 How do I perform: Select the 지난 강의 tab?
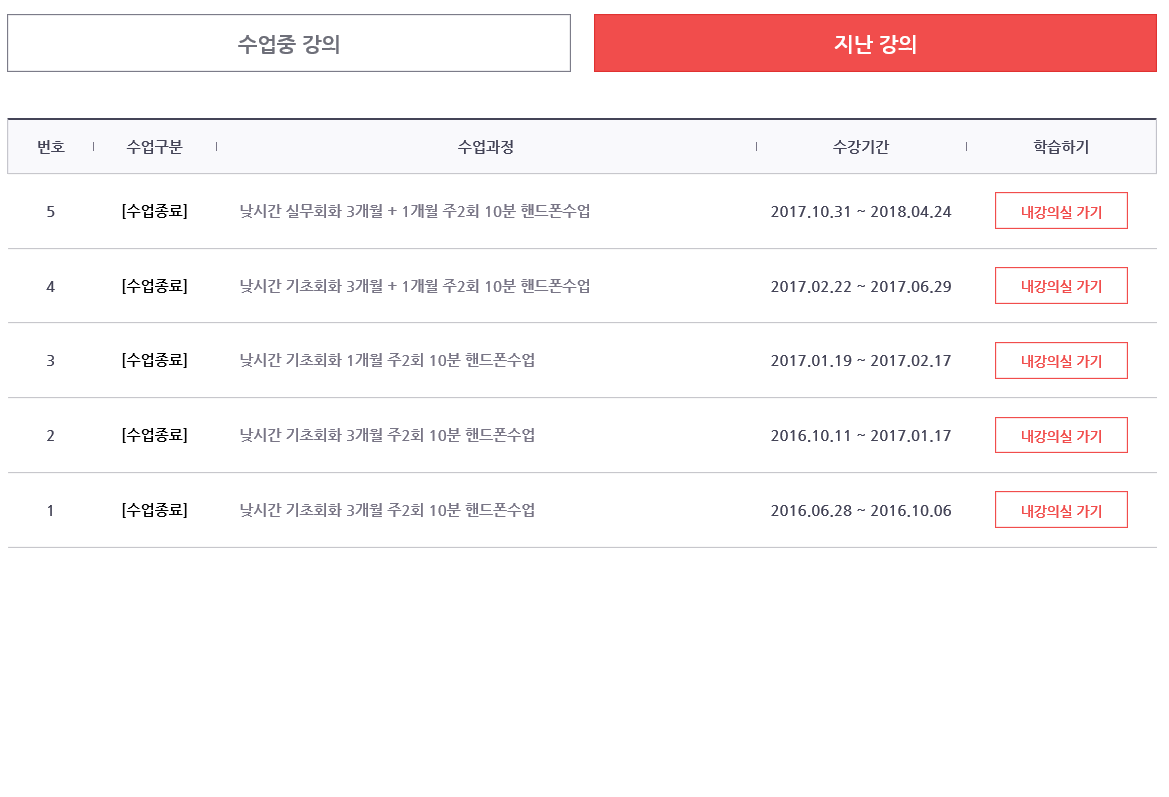click(x=875, y=44)
